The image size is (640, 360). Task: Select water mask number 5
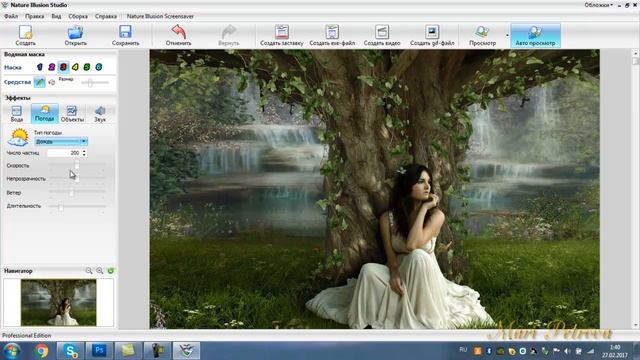pyautogui.click(x=87, y=67)
